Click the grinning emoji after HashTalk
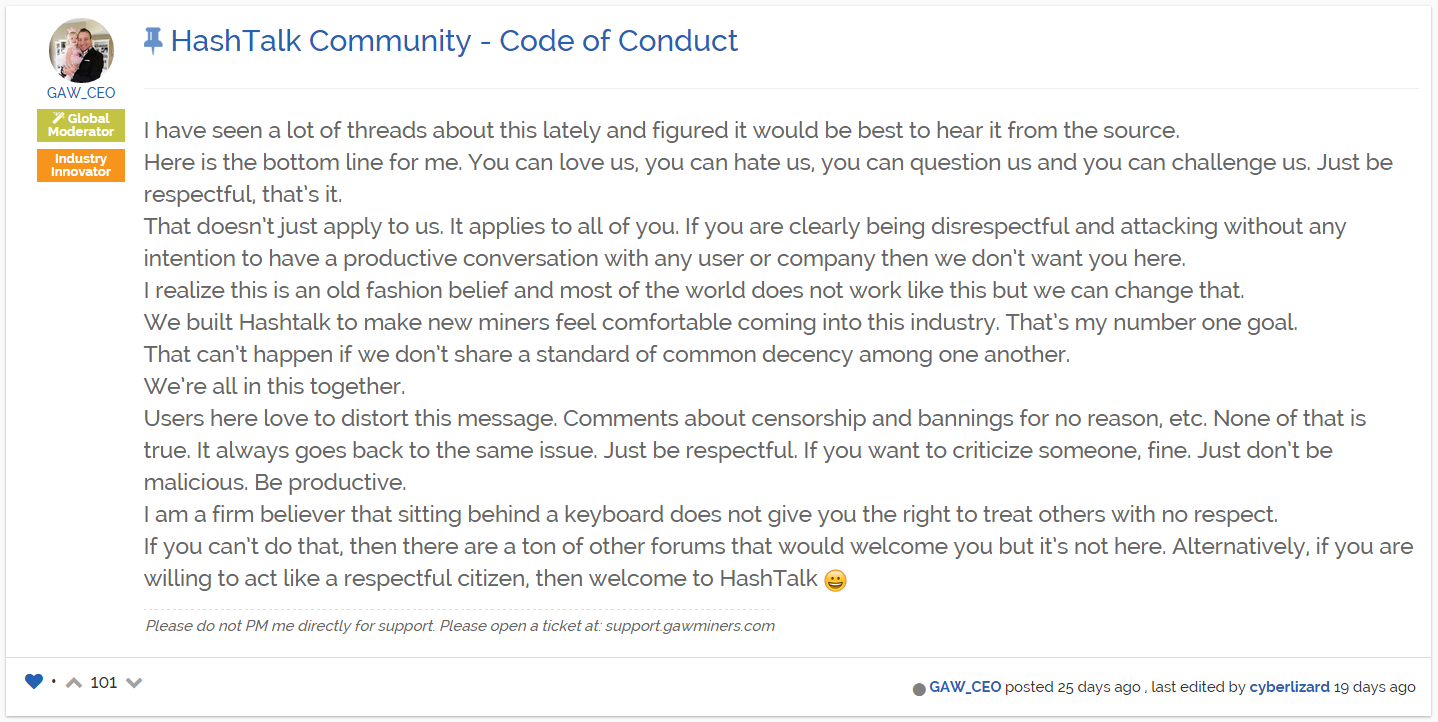The height and width of the screenshot is (722, 1438). (x=836, y=580)
